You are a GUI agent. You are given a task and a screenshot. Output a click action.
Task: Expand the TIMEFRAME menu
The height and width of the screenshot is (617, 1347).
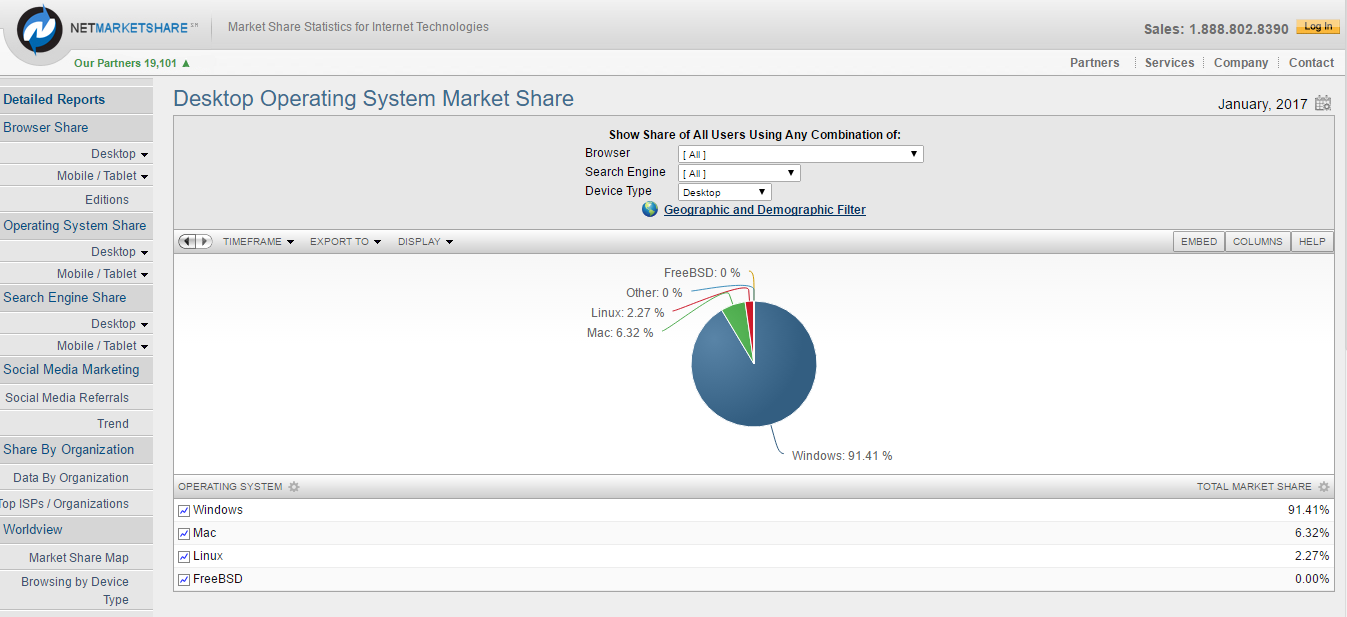258,242
